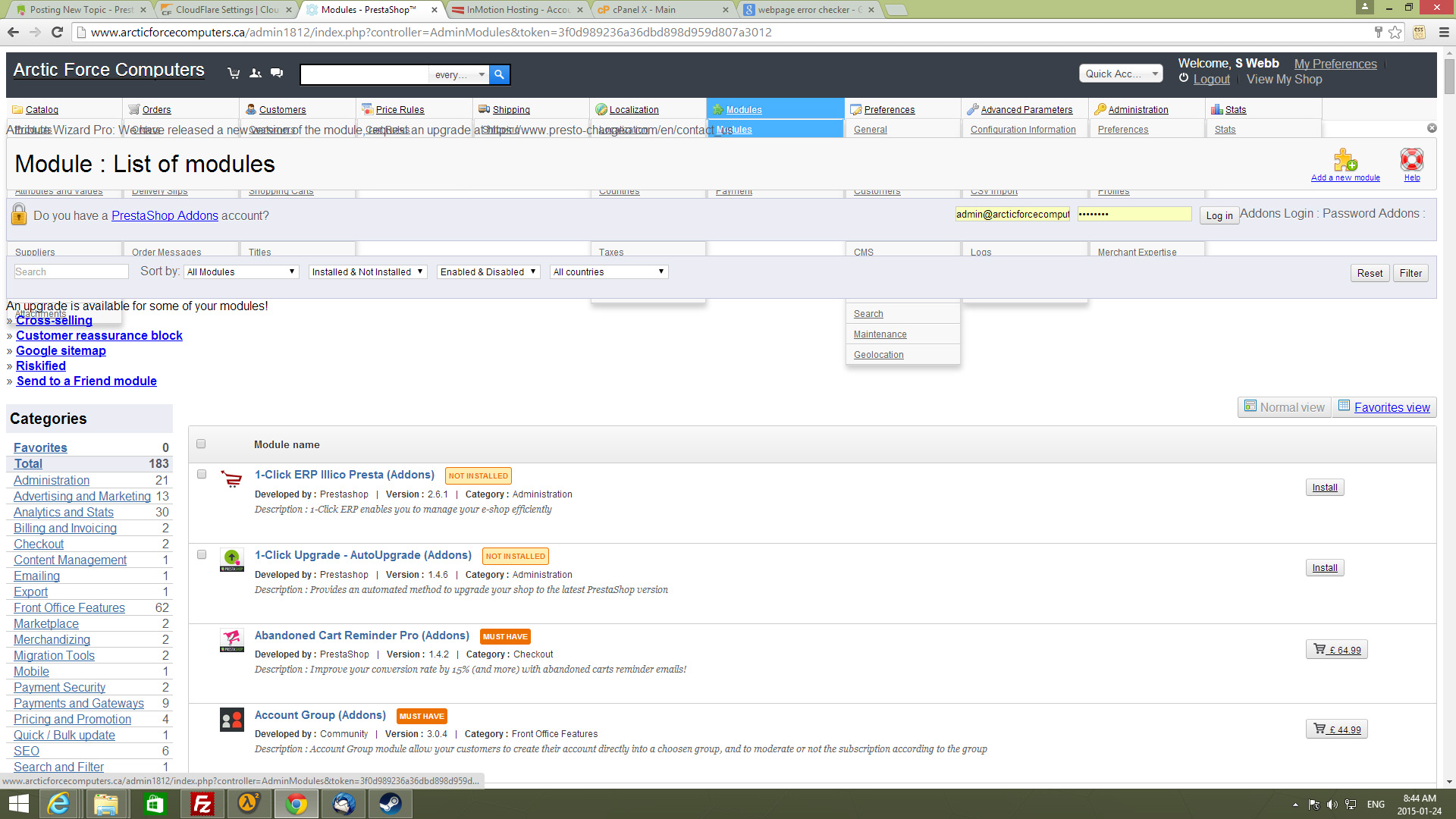Open the All Modules sort dropdown

[x=241, y=271]
